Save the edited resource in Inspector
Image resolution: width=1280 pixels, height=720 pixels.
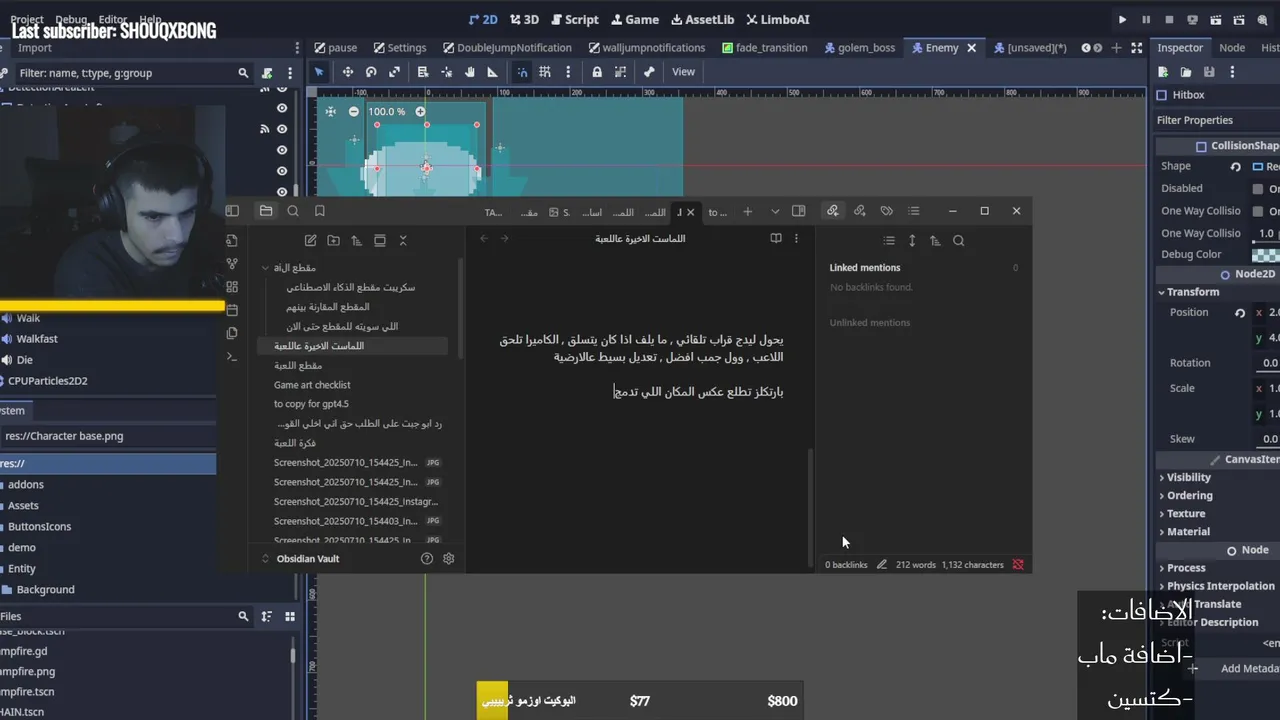coord(1209,72)
